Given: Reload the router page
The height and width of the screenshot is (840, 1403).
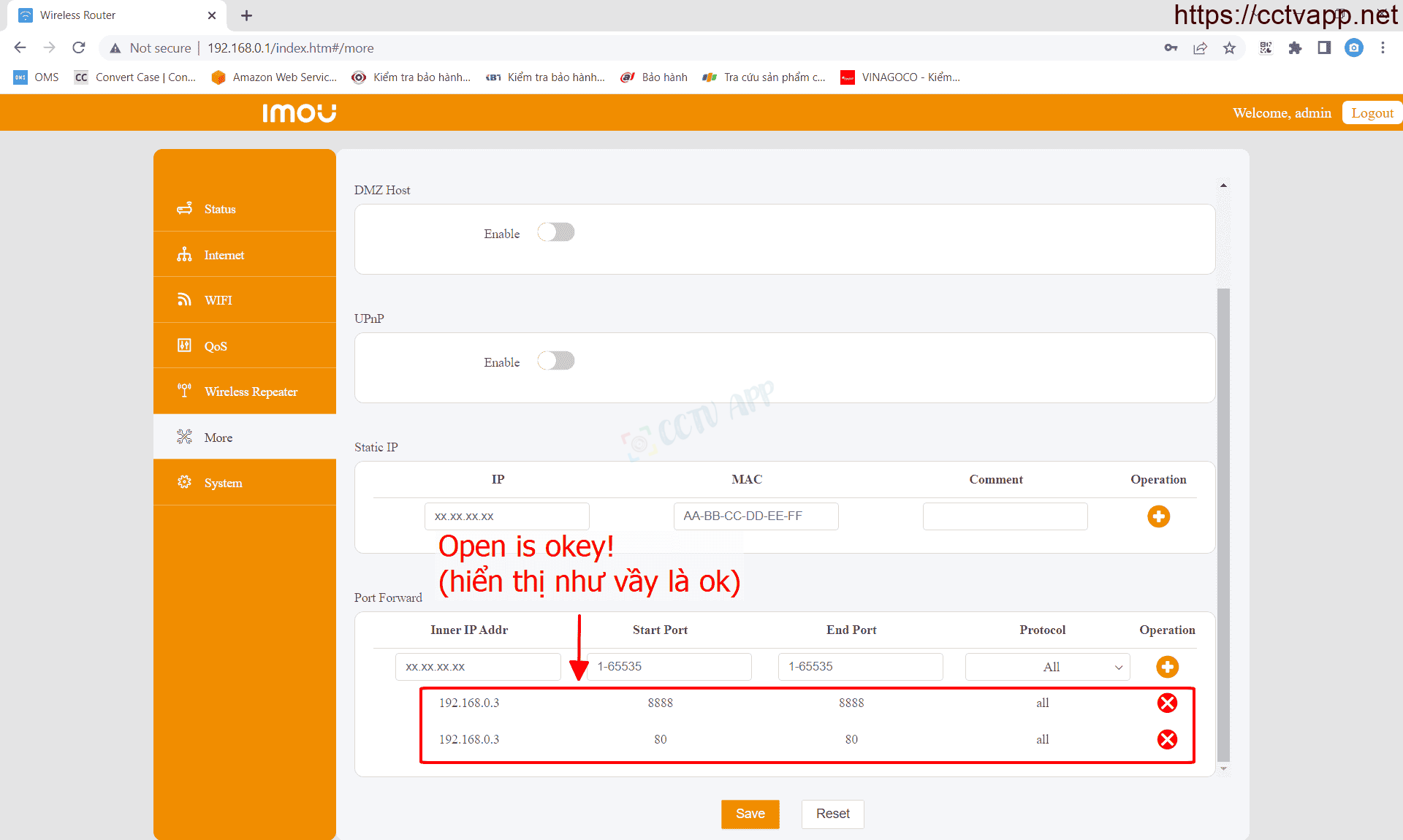Looking at the screenshot, I should click(79, 48).
